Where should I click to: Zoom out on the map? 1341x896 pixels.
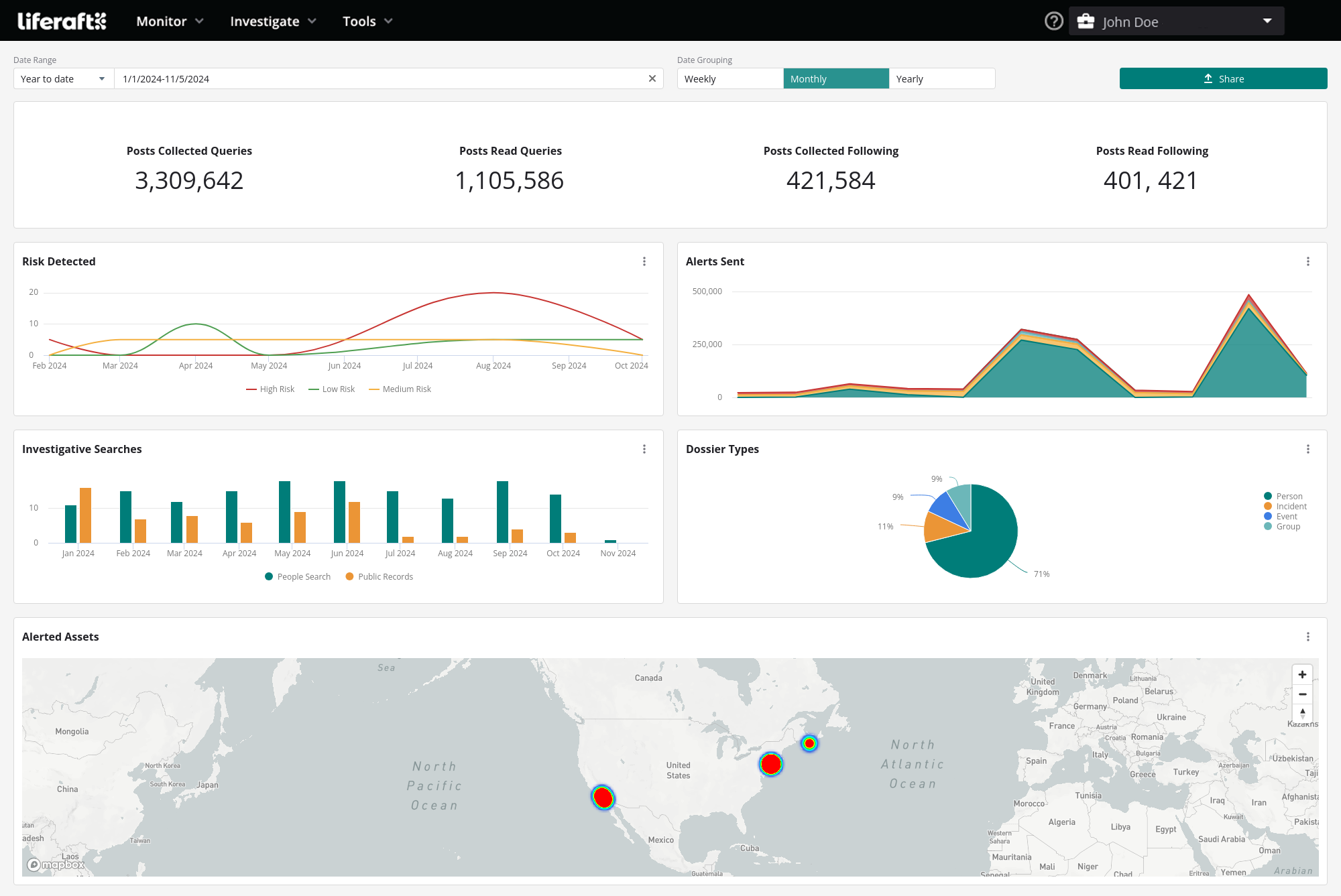[x=1302, y=694]
